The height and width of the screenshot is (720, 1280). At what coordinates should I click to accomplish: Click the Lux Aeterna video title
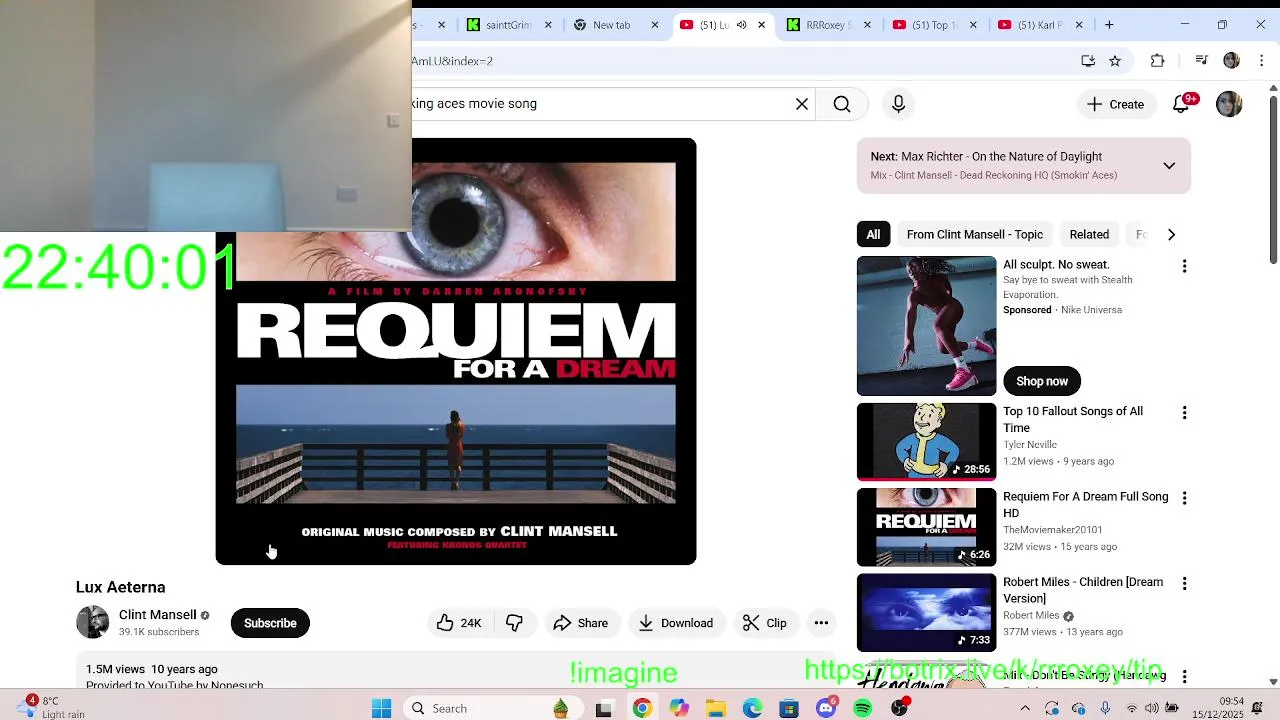coord(121,587)
